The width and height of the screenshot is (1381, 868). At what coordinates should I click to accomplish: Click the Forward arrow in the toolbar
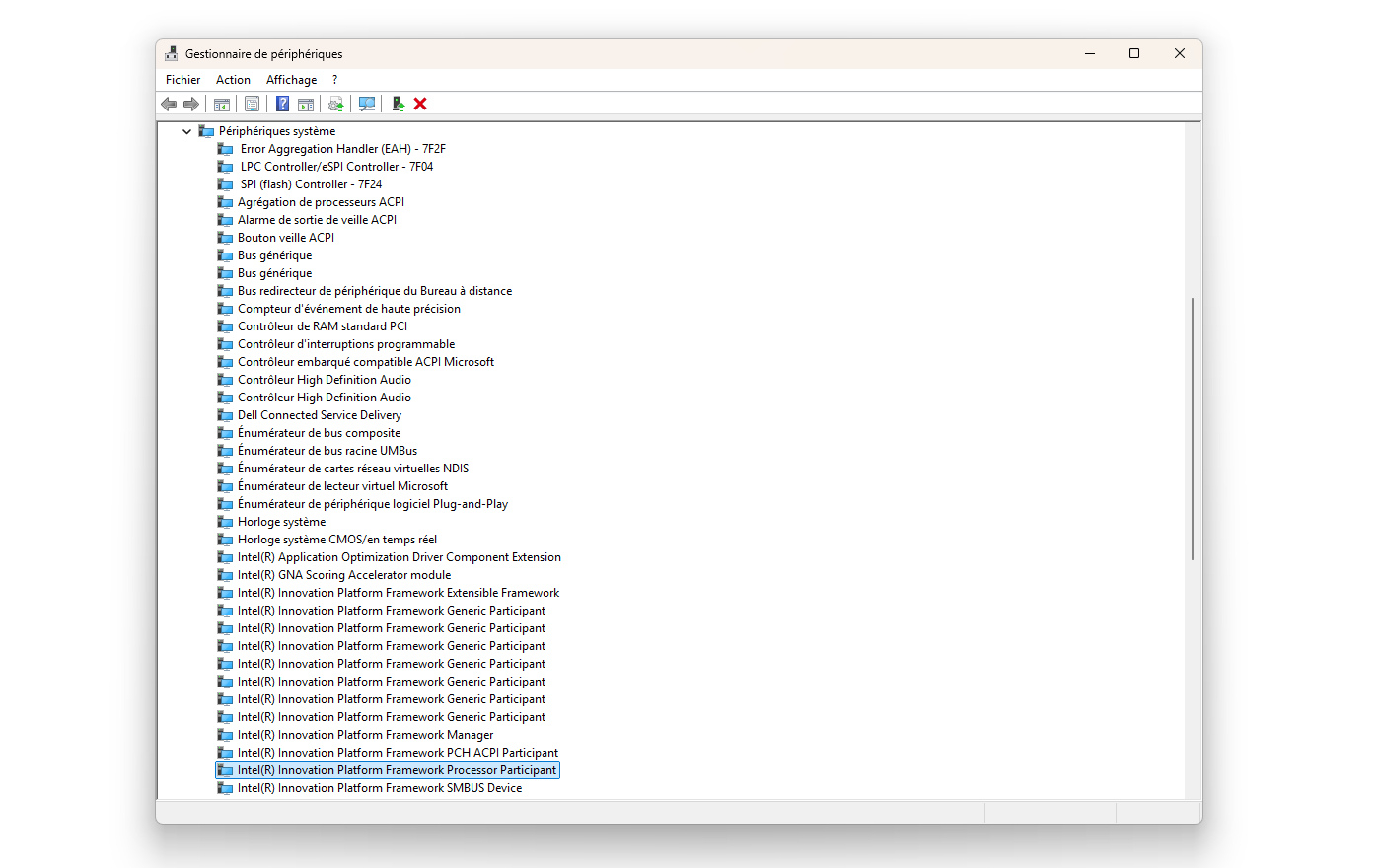click(x=191, y=104)
